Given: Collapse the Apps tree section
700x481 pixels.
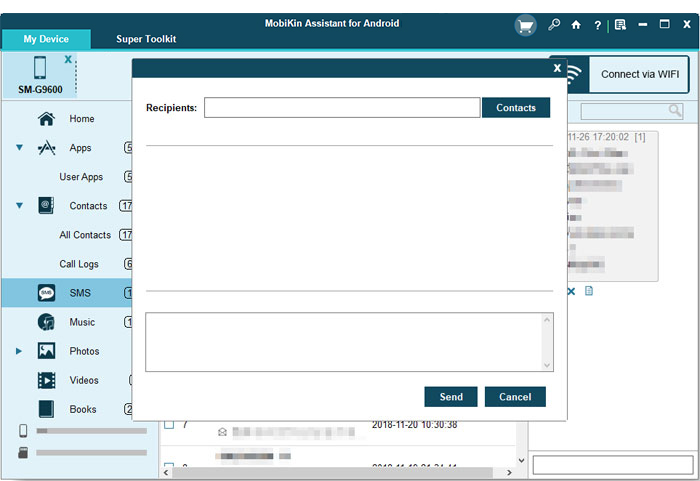Looking at the screenshot, I should coord(19,147).
